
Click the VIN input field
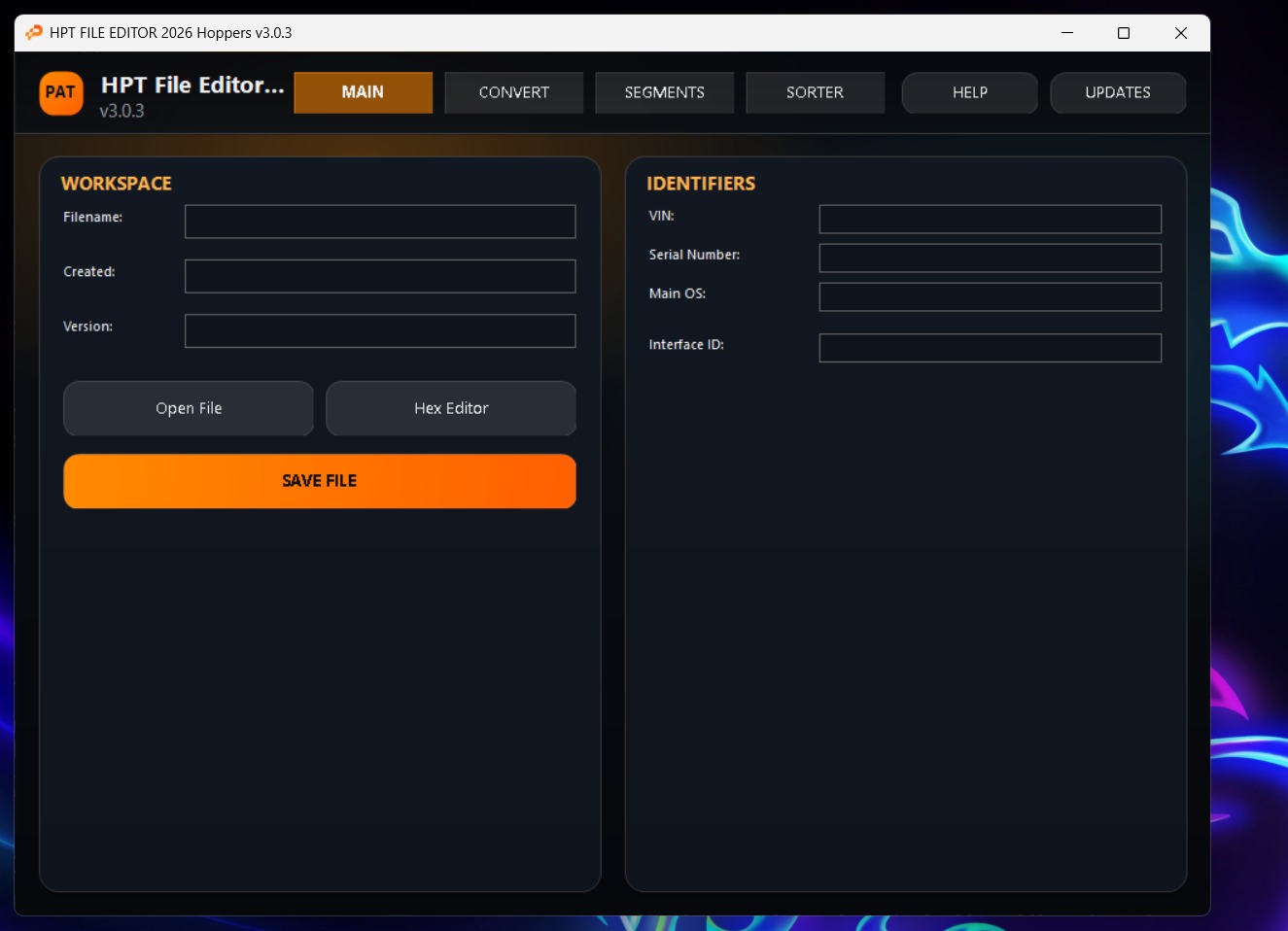[x=990, y=219]
